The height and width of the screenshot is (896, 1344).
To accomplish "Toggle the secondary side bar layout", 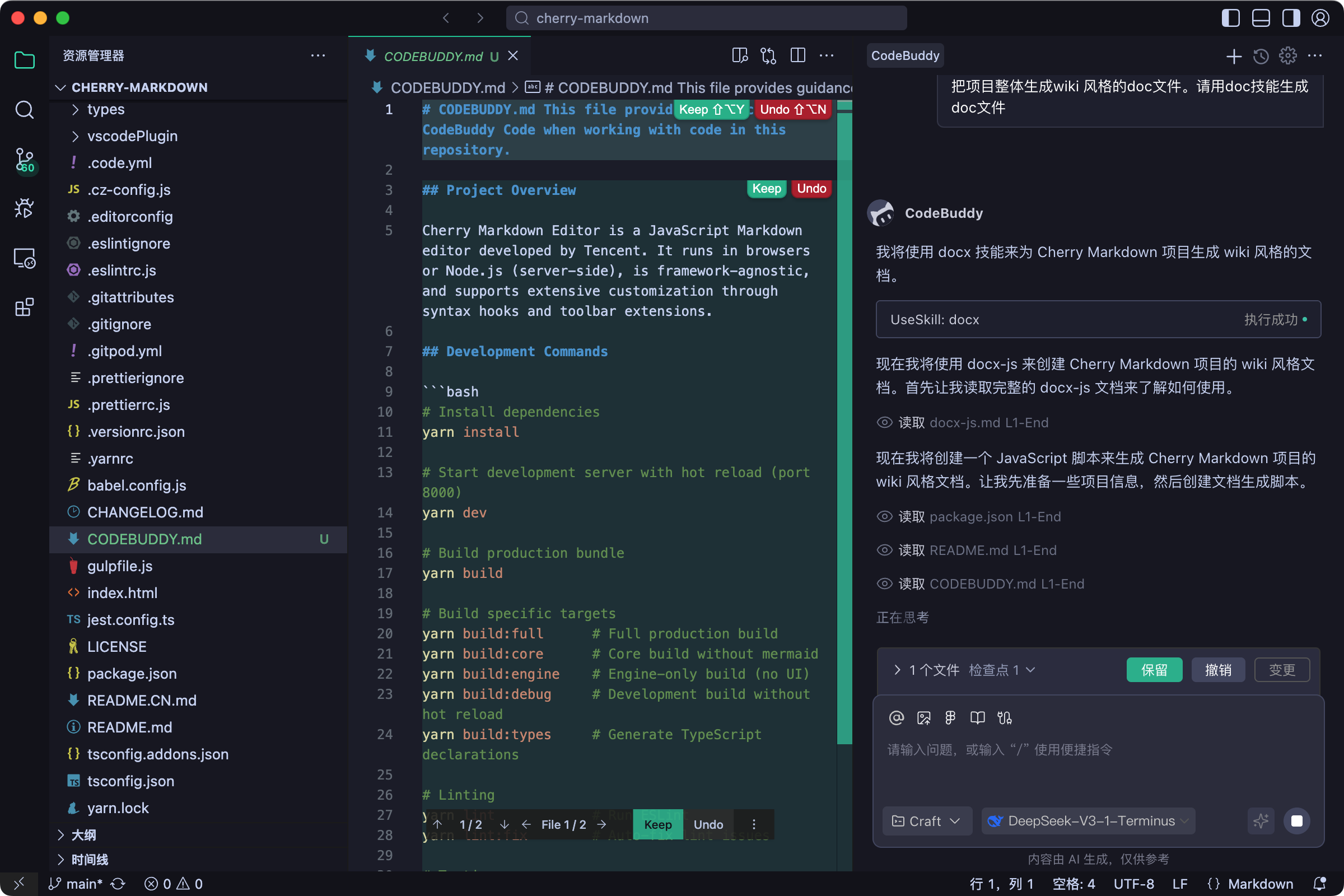I will [1290, 18].
